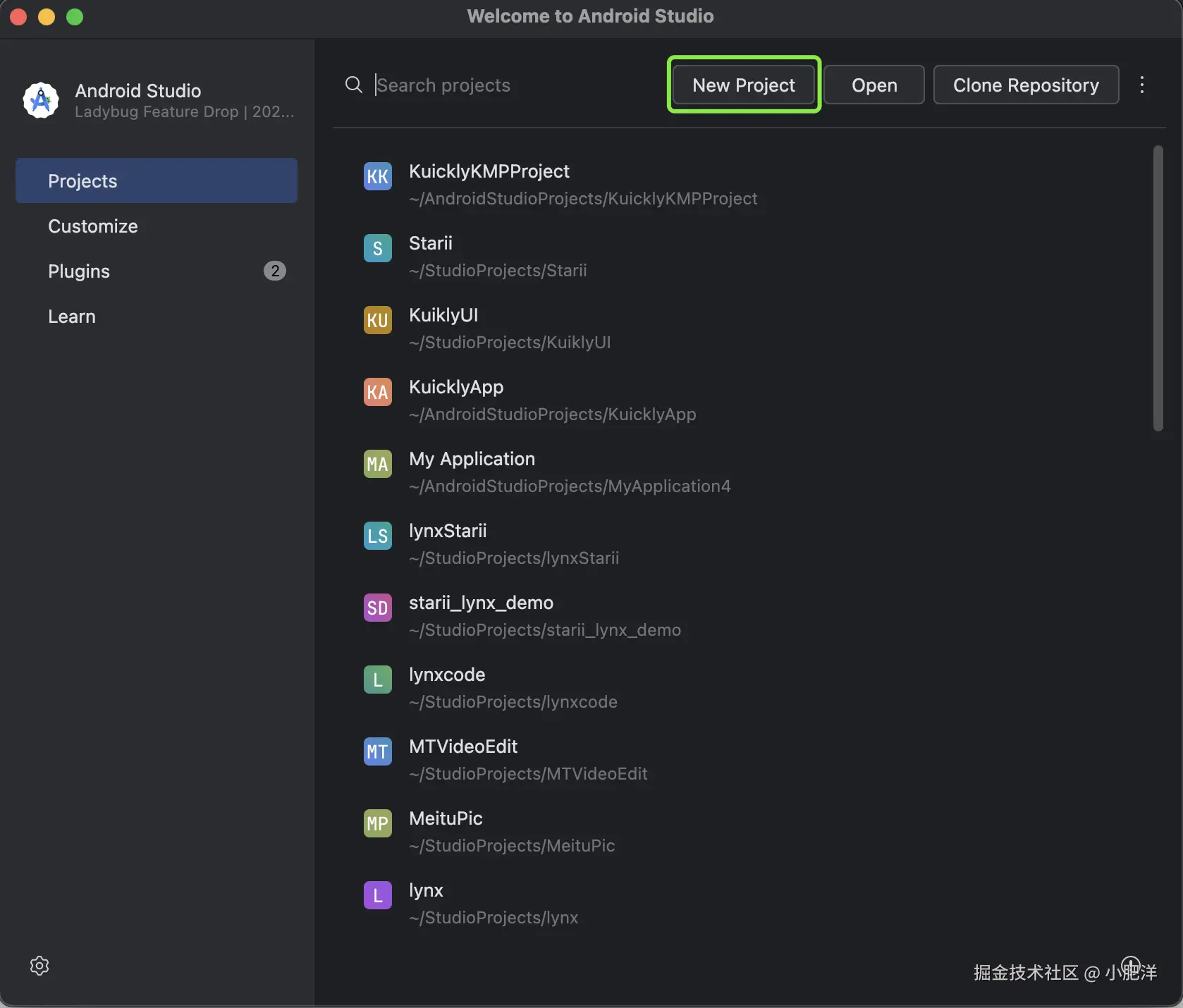Select the Projects tab in the sidebar
Screen dimensions: 1183x1008
click(x=157, y=181)
